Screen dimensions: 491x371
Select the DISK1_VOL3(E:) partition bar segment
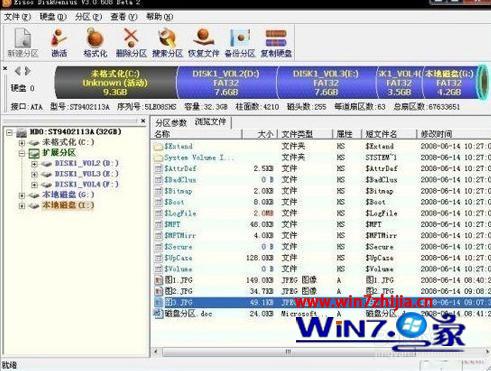pyautogui.click(x=326, y=82)
